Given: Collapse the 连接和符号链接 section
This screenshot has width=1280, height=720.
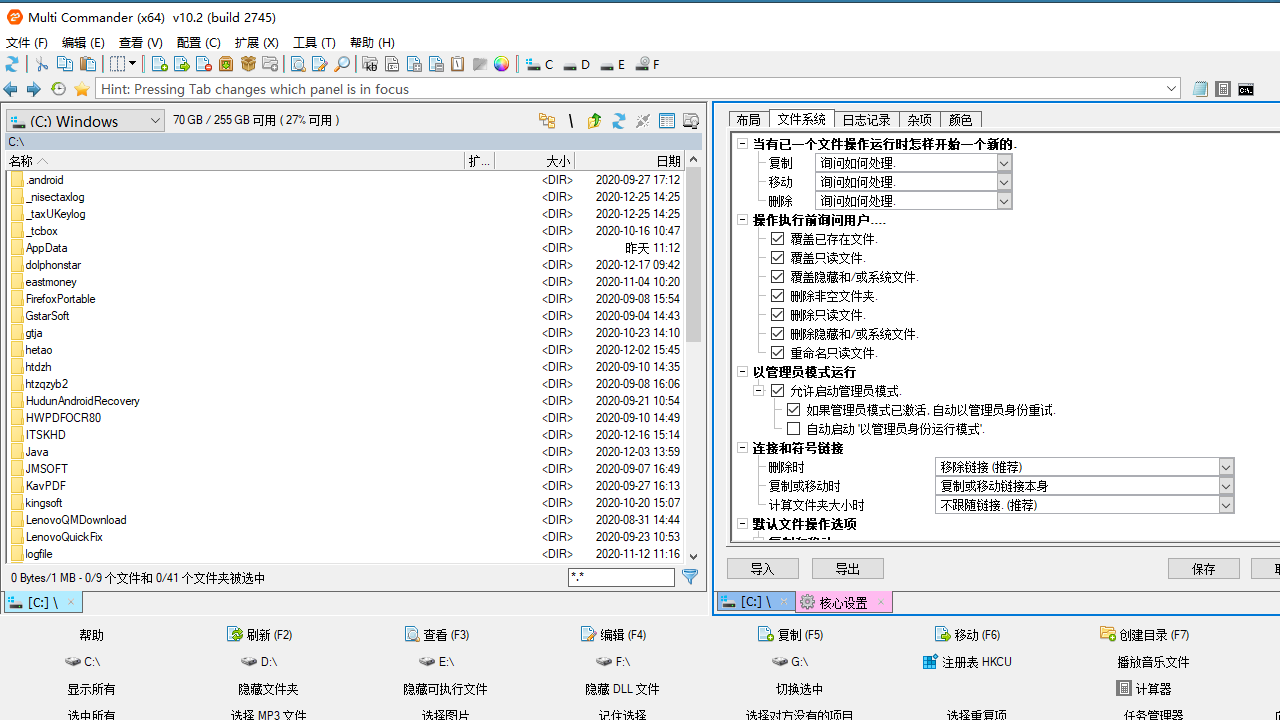Looking at the screenshot, I should [x=742, y=448].
